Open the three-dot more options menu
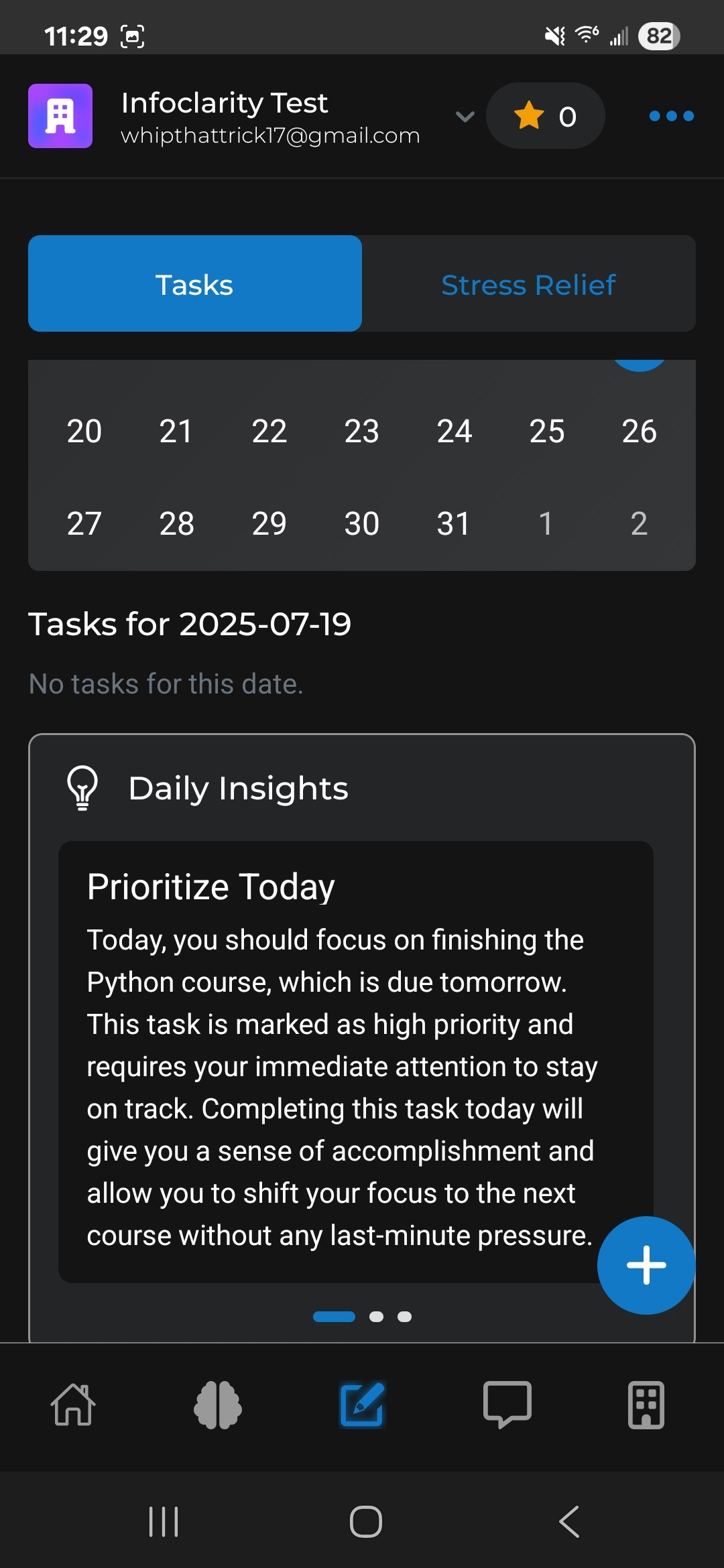Screen dimensions: 724x1568 tap(671, 116)
